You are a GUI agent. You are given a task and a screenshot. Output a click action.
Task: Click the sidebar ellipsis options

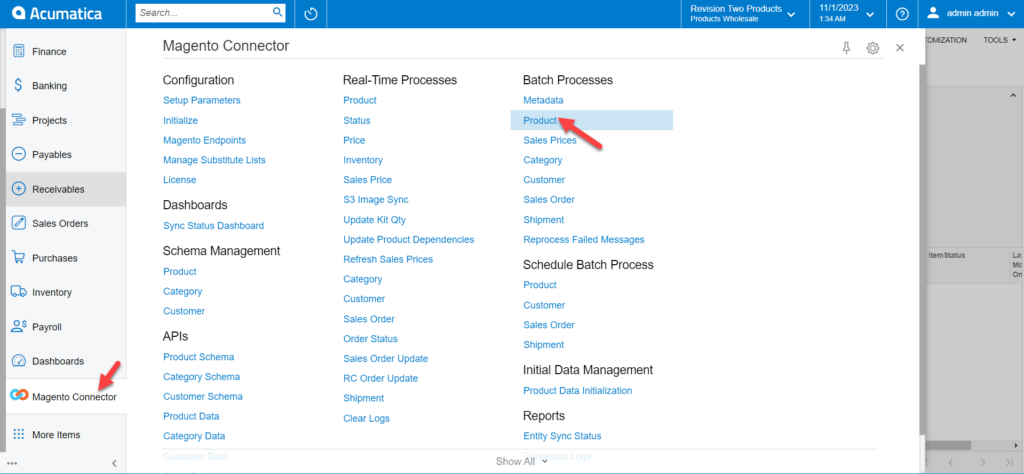tap(12, 464)
